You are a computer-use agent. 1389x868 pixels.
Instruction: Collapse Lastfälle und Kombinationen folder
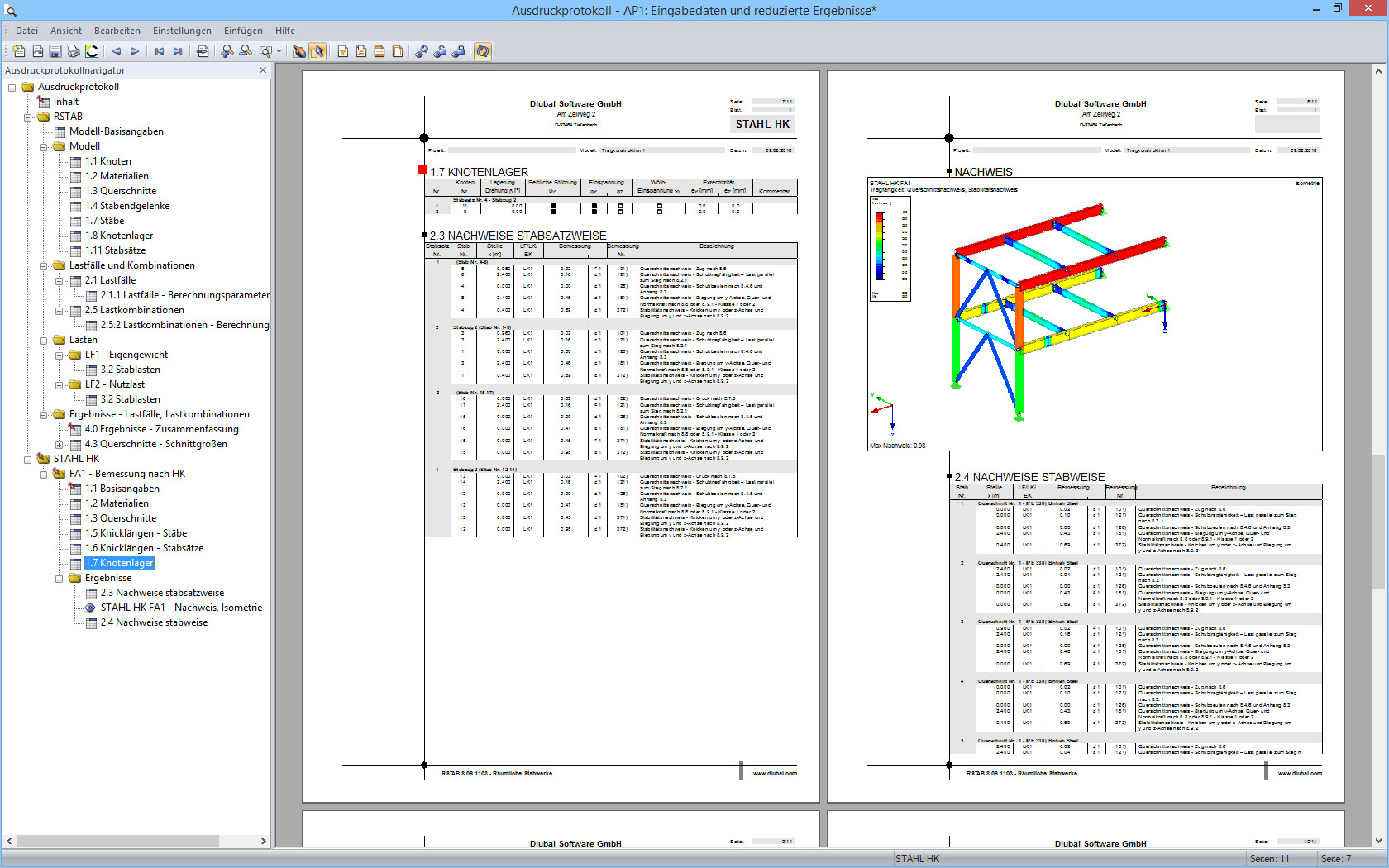point(44,265)
